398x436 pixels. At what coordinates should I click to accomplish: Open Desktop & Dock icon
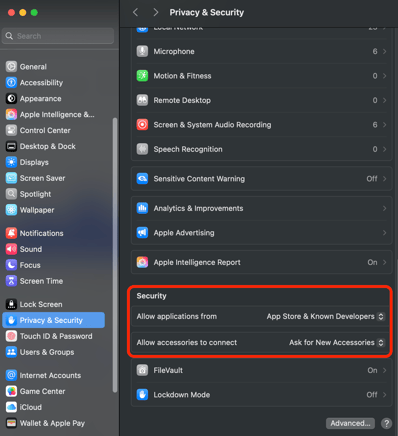pos(11,146)
